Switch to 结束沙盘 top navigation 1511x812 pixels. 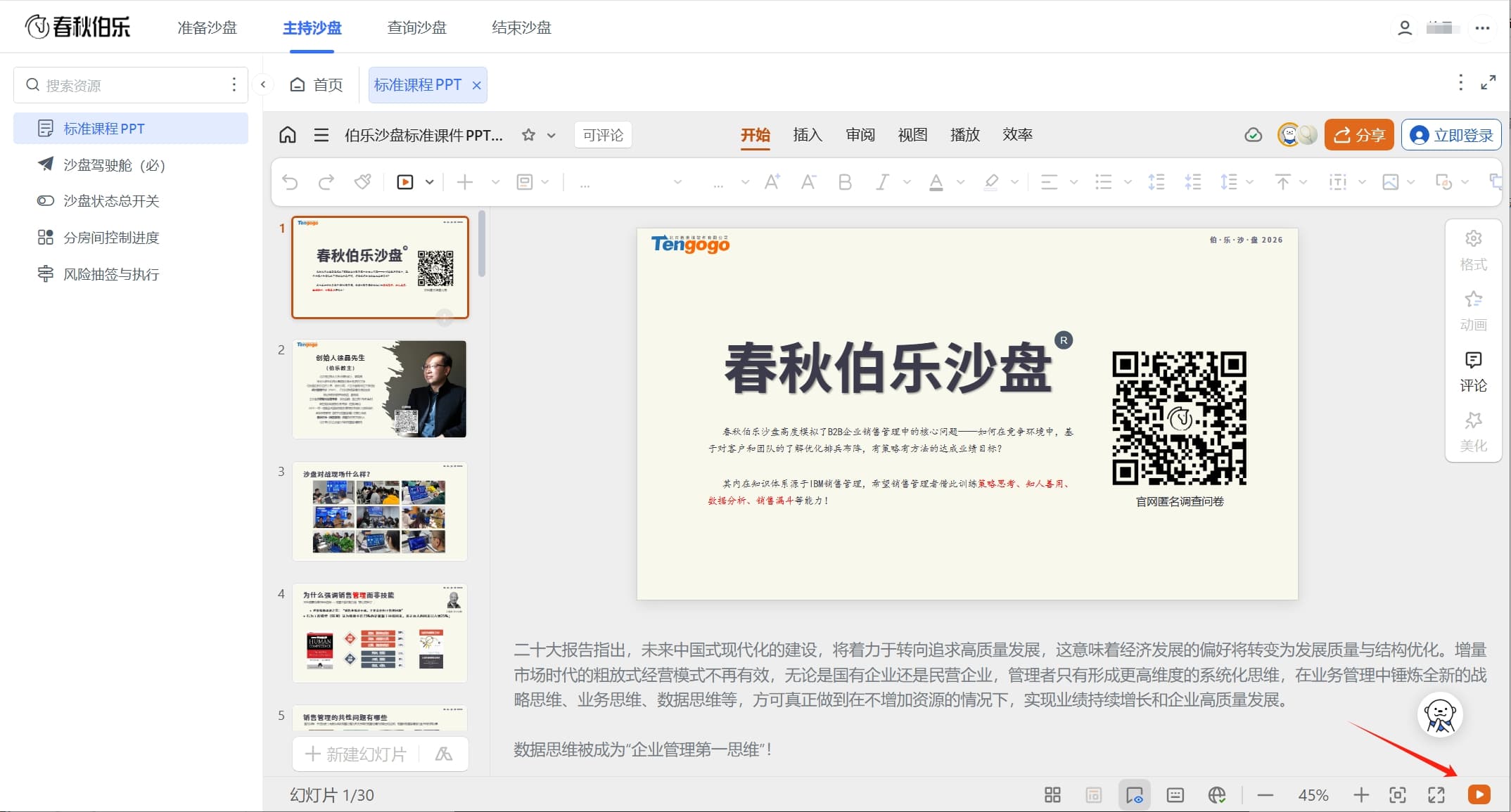pos(521,27)
